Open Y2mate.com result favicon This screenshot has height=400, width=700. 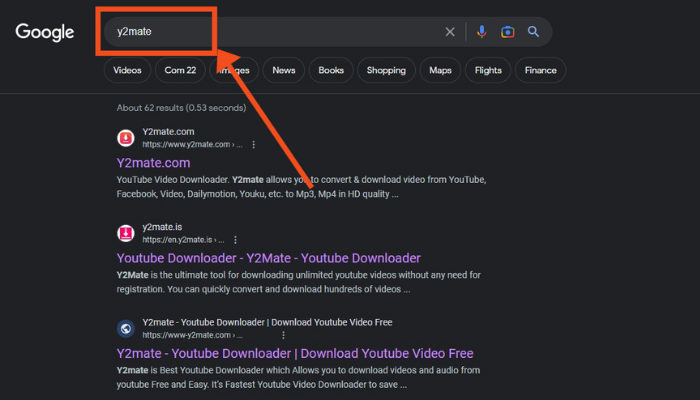(126, 138)
